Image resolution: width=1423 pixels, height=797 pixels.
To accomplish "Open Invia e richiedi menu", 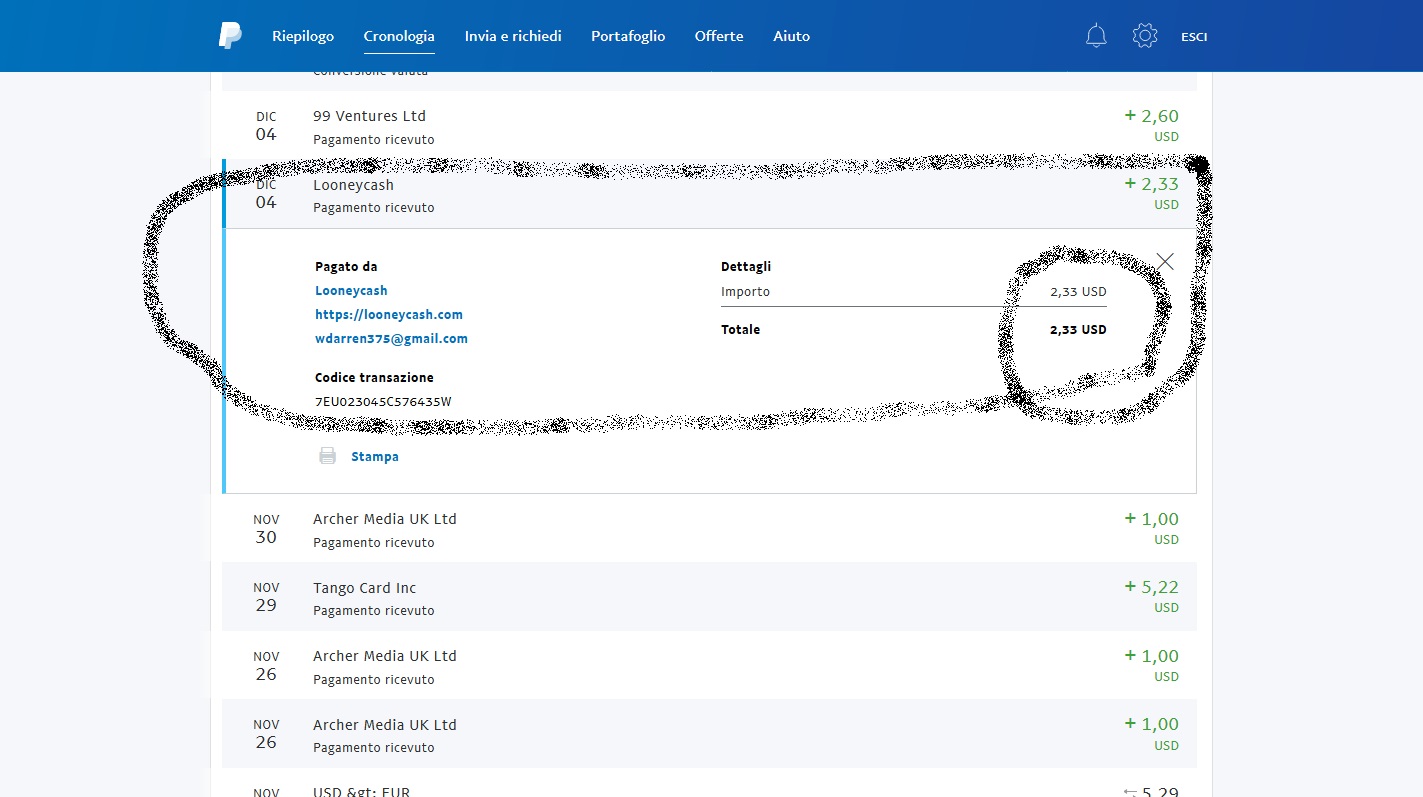I will tap(513, 36).
